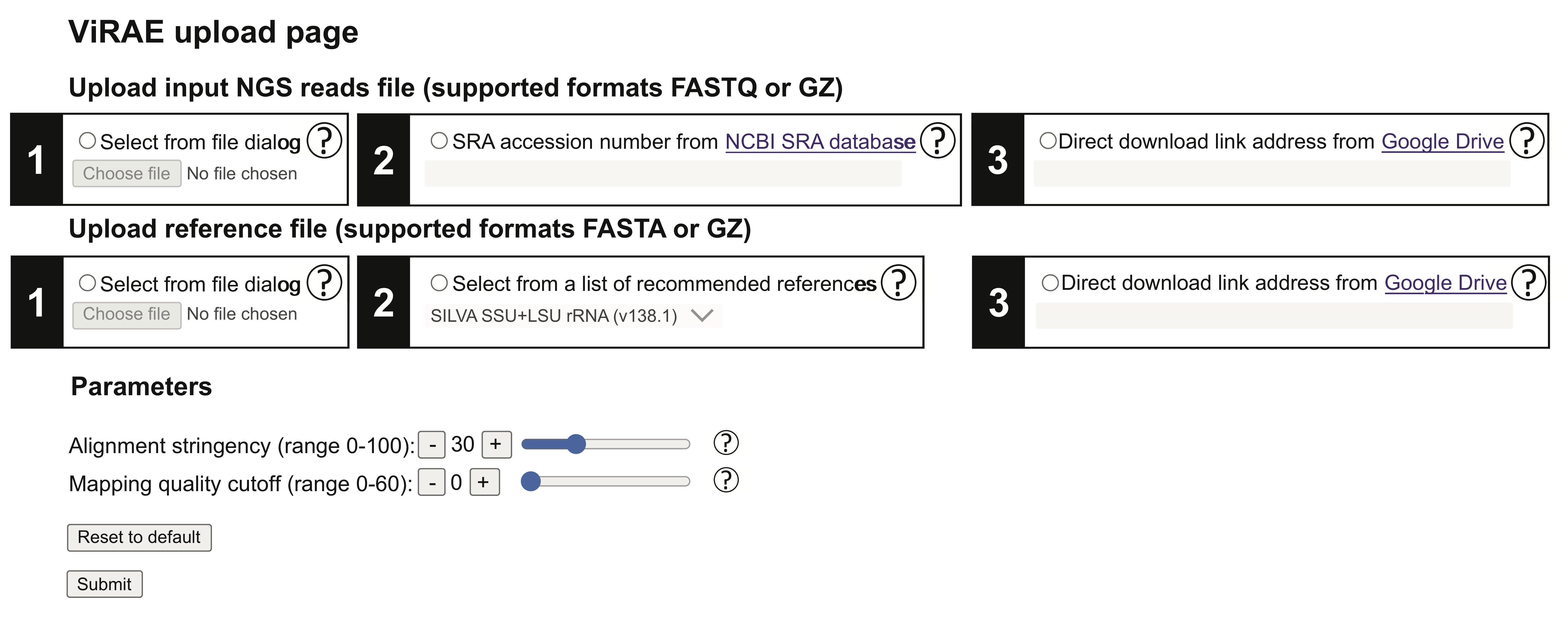Expand the SILVA SSU+LSU rRNA reference dropdown
1568x628 pixels.
point(572,316)
